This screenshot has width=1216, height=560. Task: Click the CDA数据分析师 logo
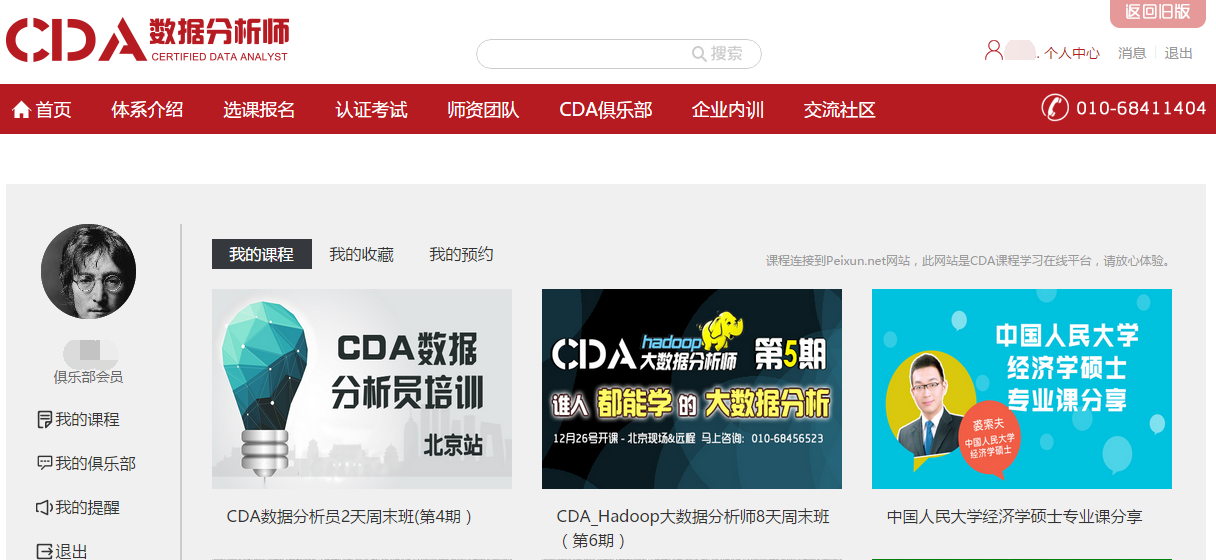[x=148, y=39]
